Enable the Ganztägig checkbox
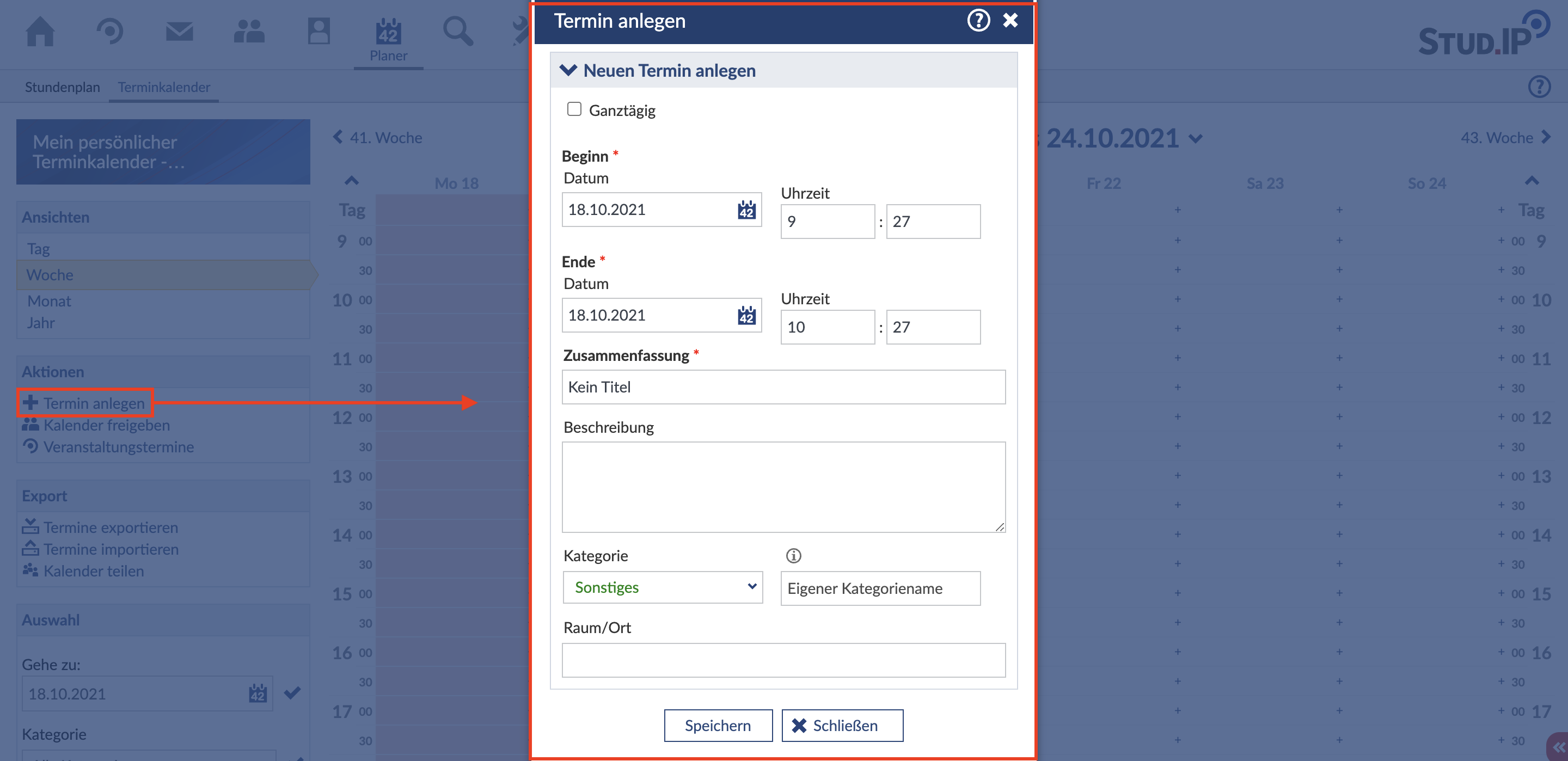This screenshot has height=761, width=1568. 574,109
